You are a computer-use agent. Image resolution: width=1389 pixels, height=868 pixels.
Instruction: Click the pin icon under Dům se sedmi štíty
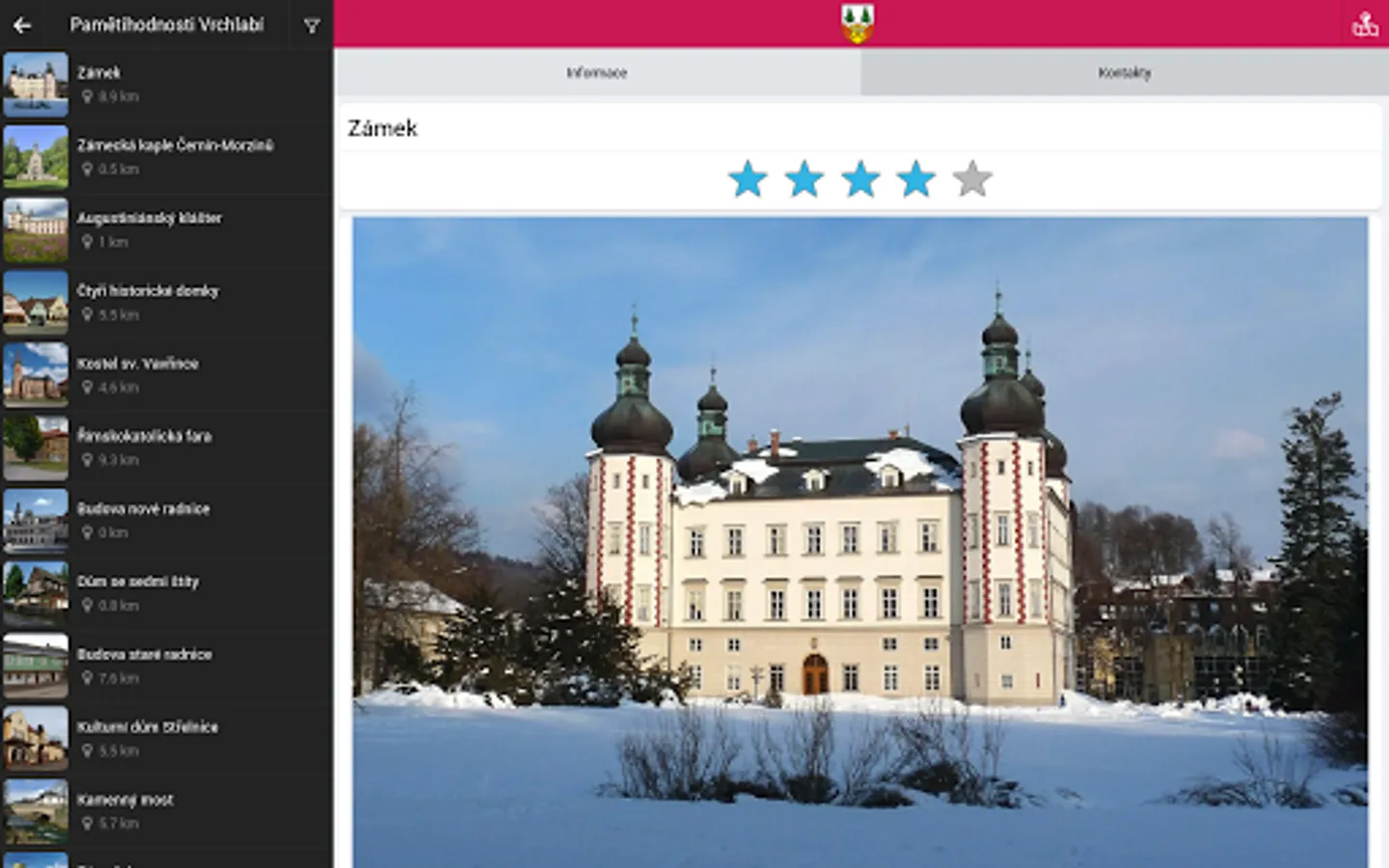(x=87, y=606)
